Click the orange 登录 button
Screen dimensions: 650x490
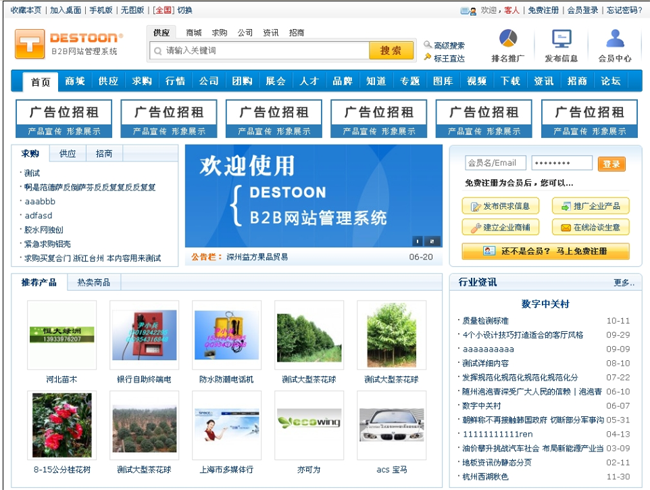coord(611,164)
